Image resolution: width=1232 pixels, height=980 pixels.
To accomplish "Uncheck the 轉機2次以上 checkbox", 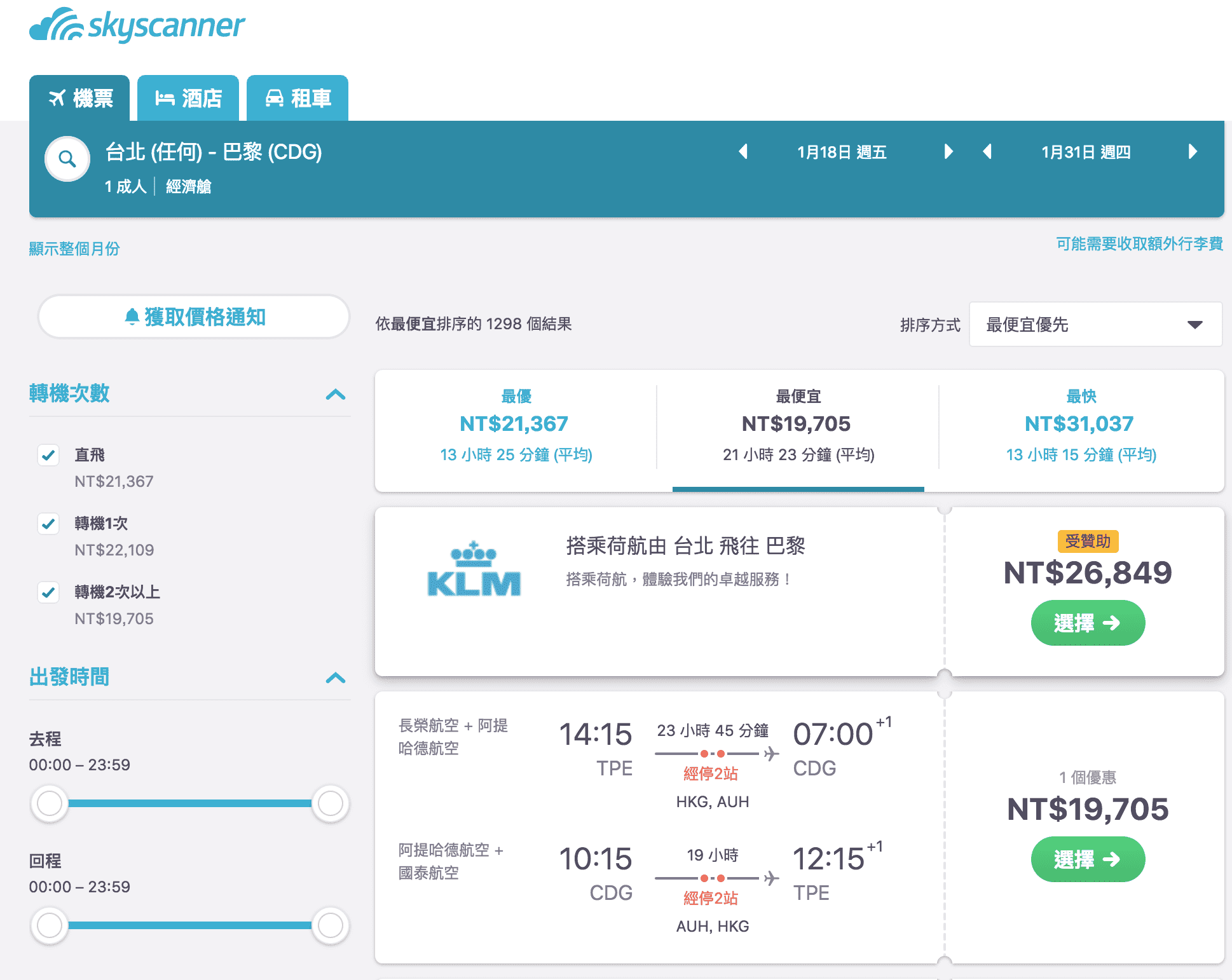I will 48,592.
